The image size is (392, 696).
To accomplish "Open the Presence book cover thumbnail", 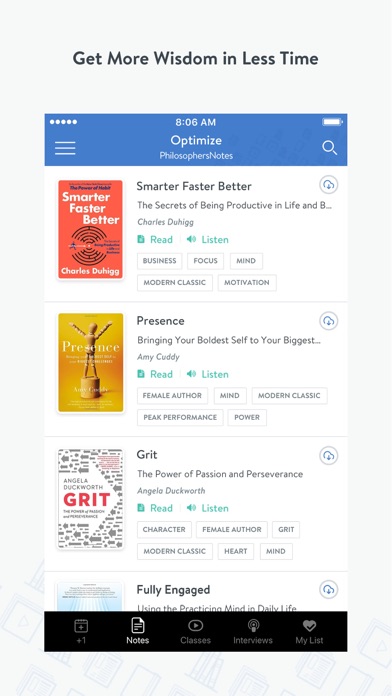I will 91,363.
